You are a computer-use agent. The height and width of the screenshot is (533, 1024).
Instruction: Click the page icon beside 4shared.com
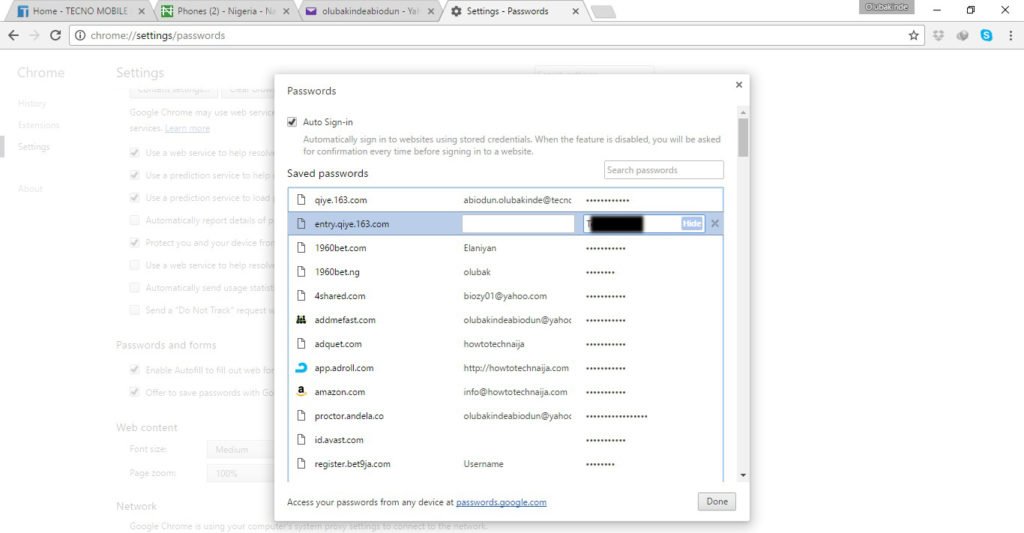pyautogui.click(x=301, y=295)
